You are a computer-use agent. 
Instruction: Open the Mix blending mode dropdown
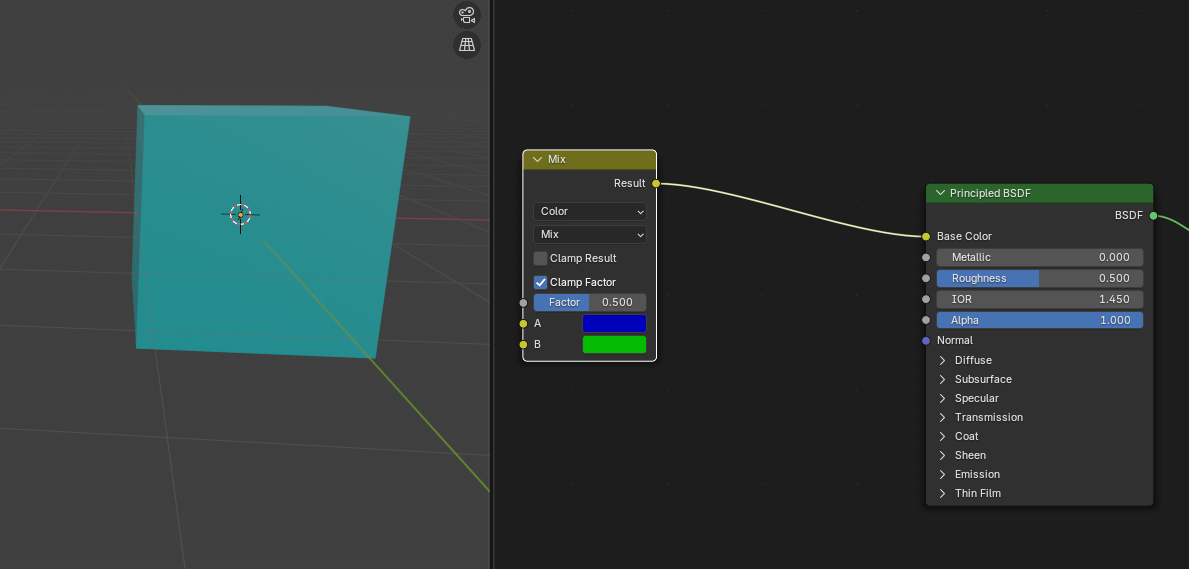coord(590,234)
